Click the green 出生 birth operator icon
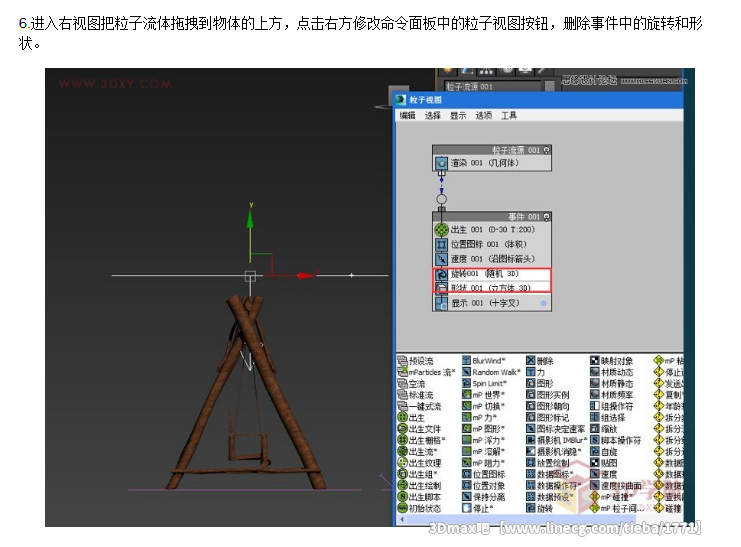Image resolution: width=741 pixels, height=547 pixels. tap(402, 417)
